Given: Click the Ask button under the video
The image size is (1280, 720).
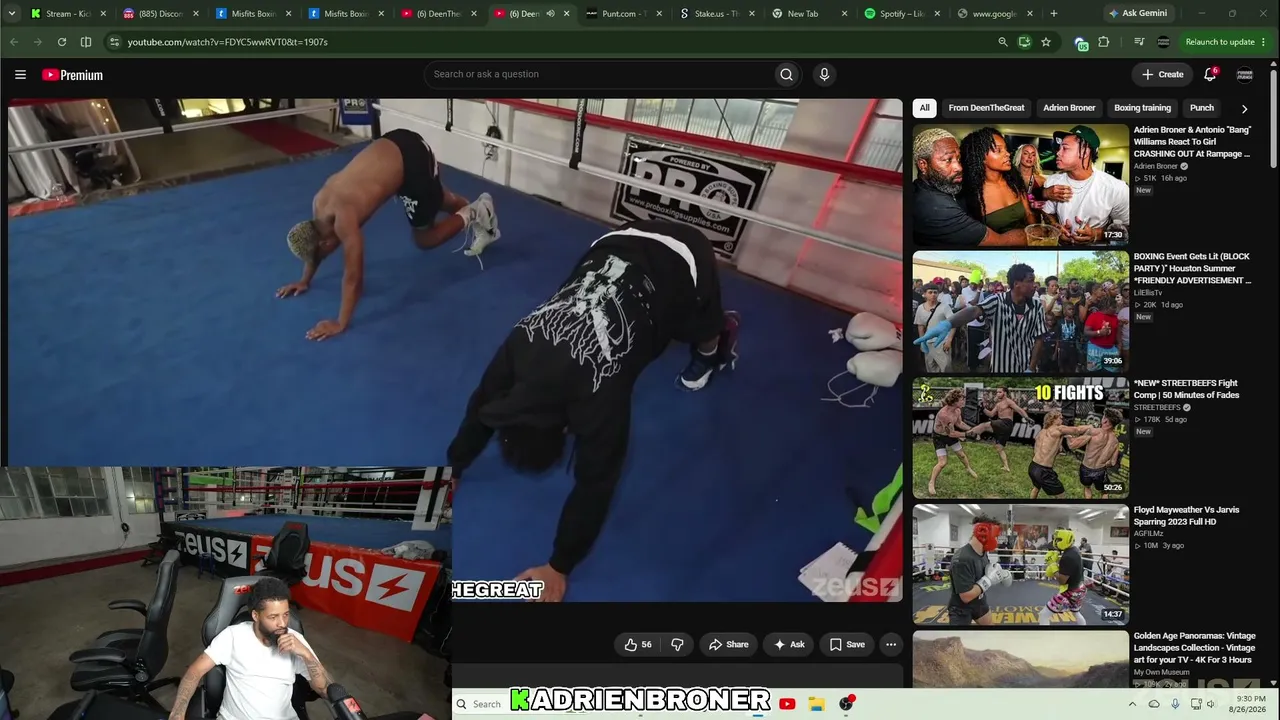Looking at the screenshot, I should 789,645.
